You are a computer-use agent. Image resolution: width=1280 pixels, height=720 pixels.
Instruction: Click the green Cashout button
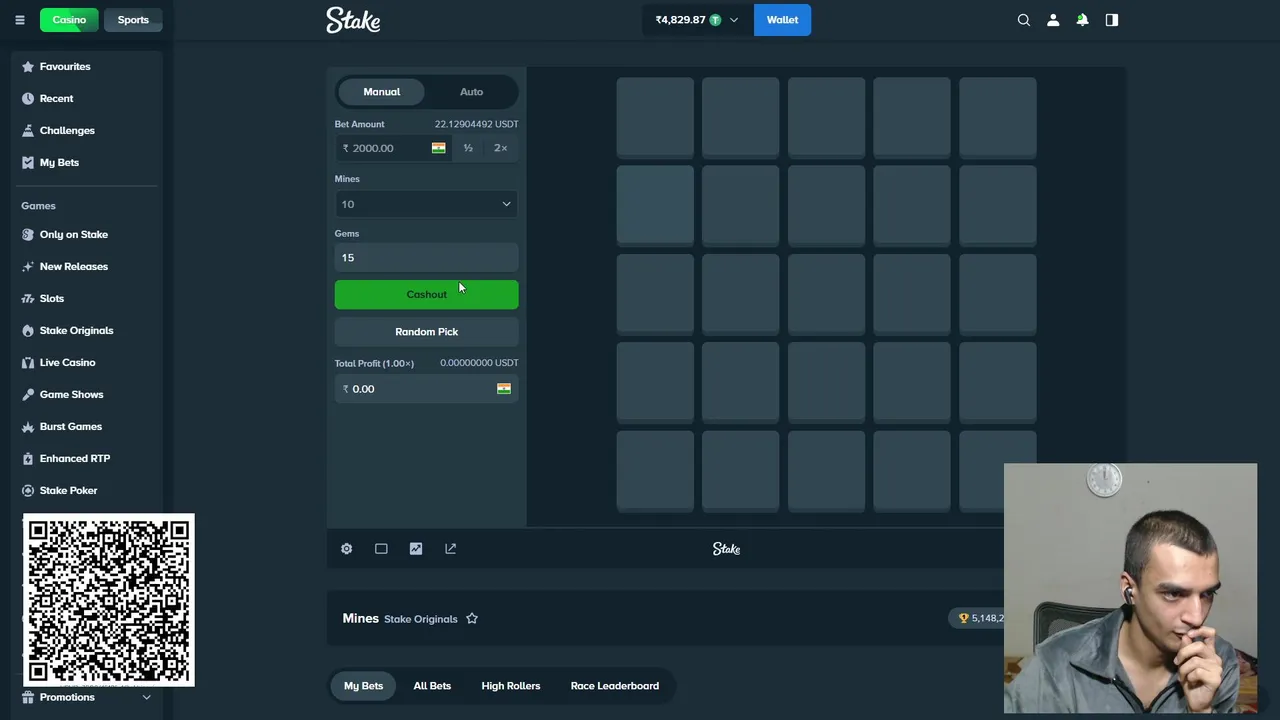pos(426,294)
